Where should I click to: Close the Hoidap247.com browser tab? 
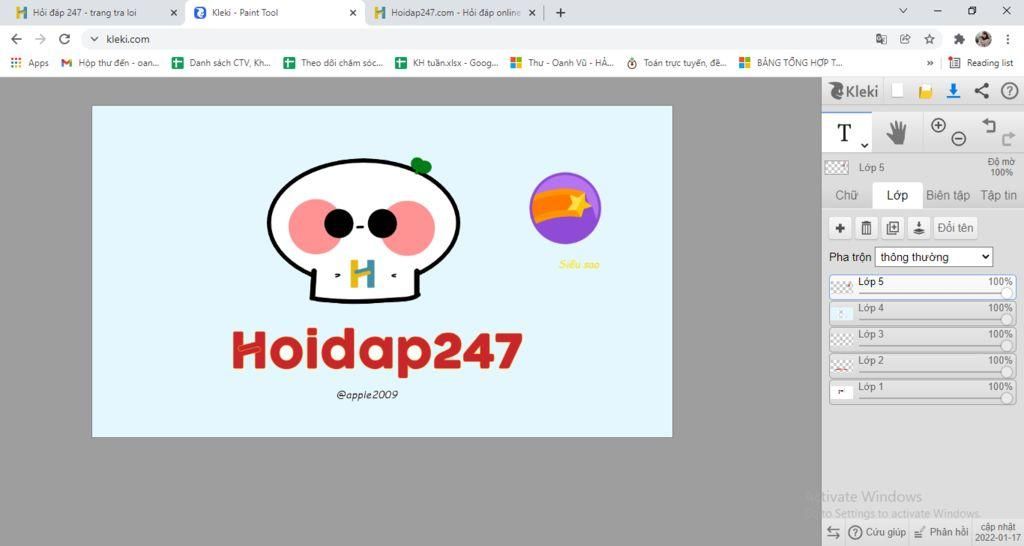[x=532, y=12]
